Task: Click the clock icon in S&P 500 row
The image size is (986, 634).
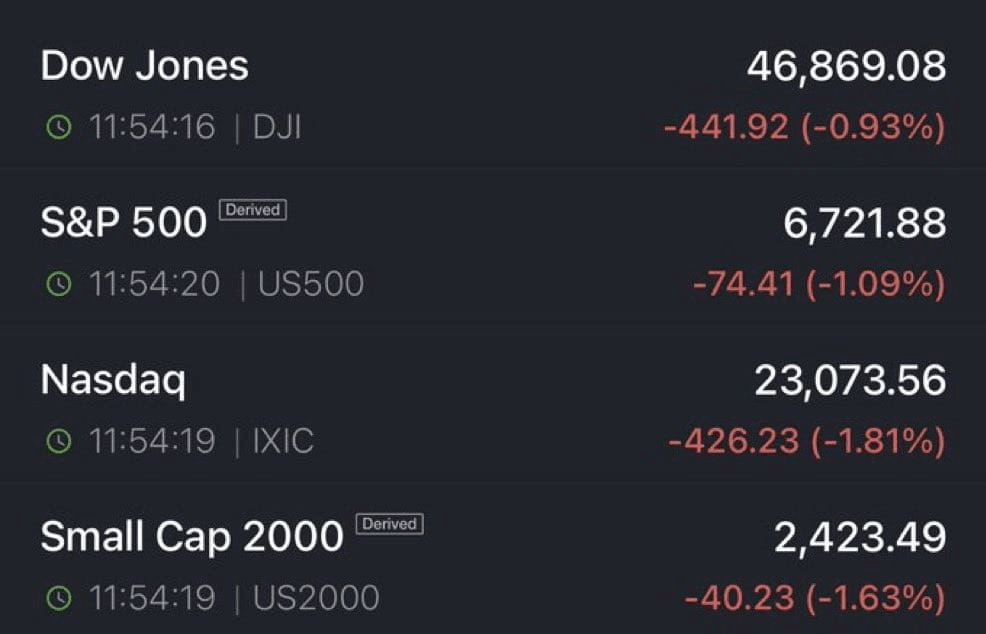Action: click(x=60, y=285)
